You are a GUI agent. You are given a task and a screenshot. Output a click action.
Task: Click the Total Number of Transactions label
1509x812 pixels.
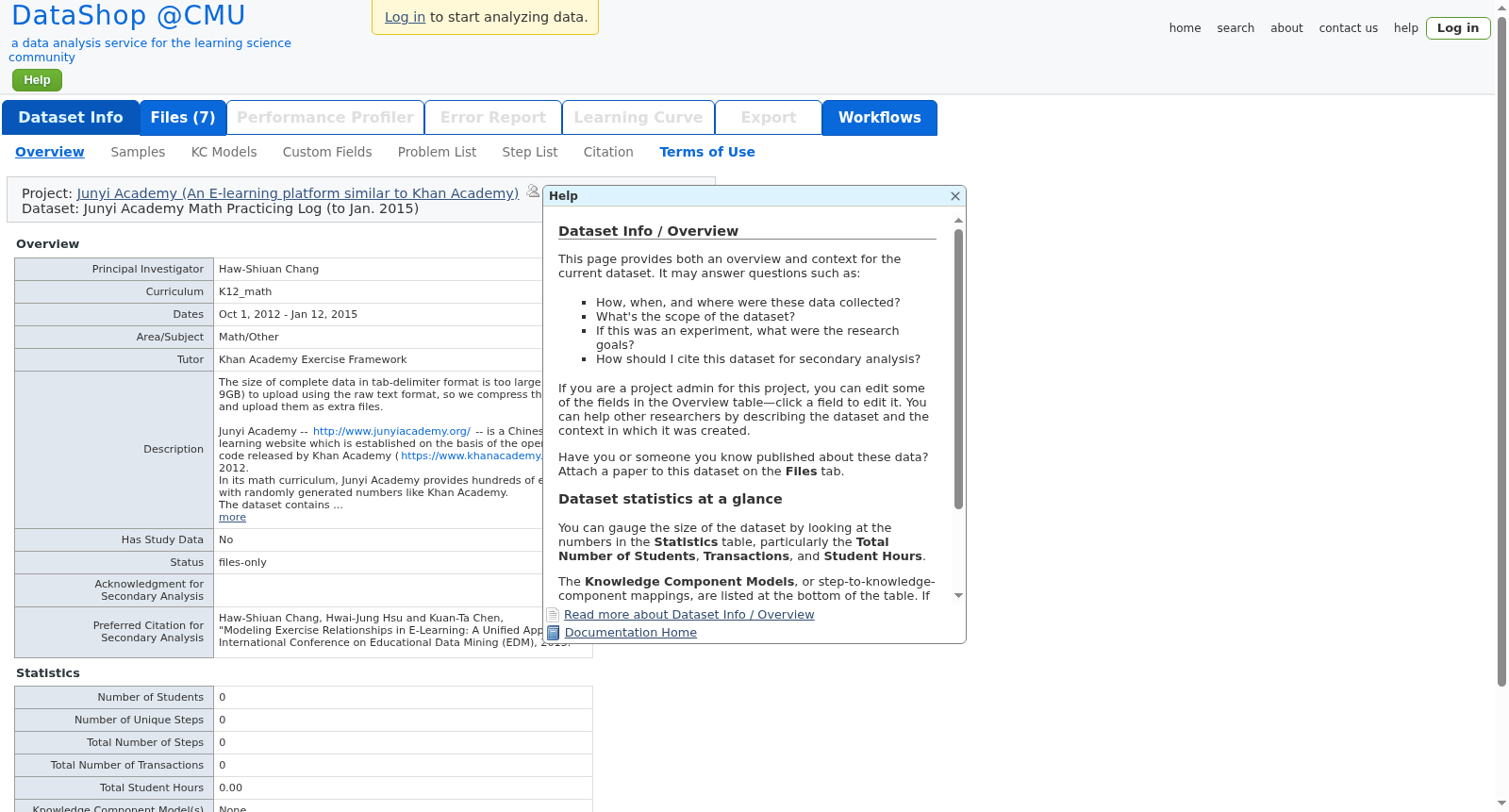coord(127,765)
